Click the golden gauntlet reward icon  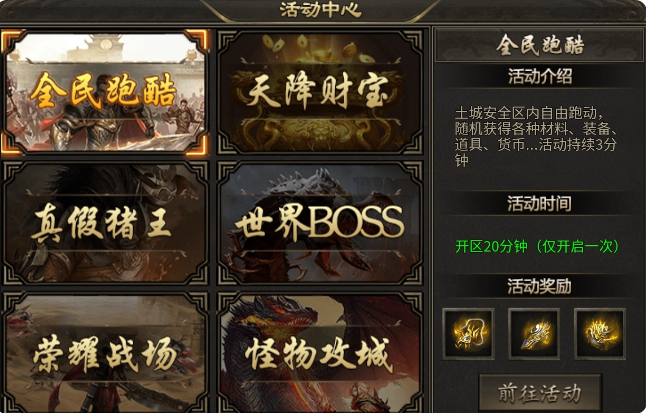pos(534,333)
